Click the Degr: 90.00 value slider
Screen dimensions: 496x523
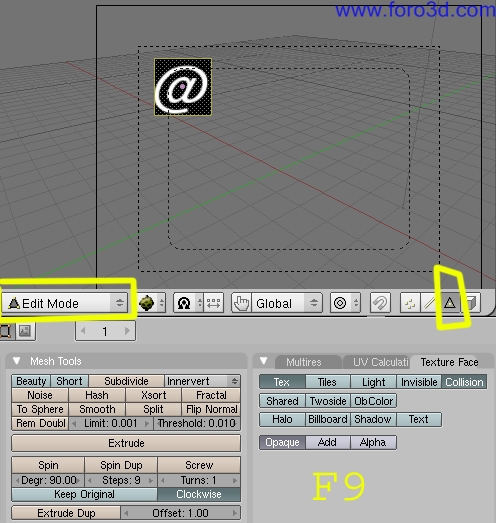pos(48,480)
